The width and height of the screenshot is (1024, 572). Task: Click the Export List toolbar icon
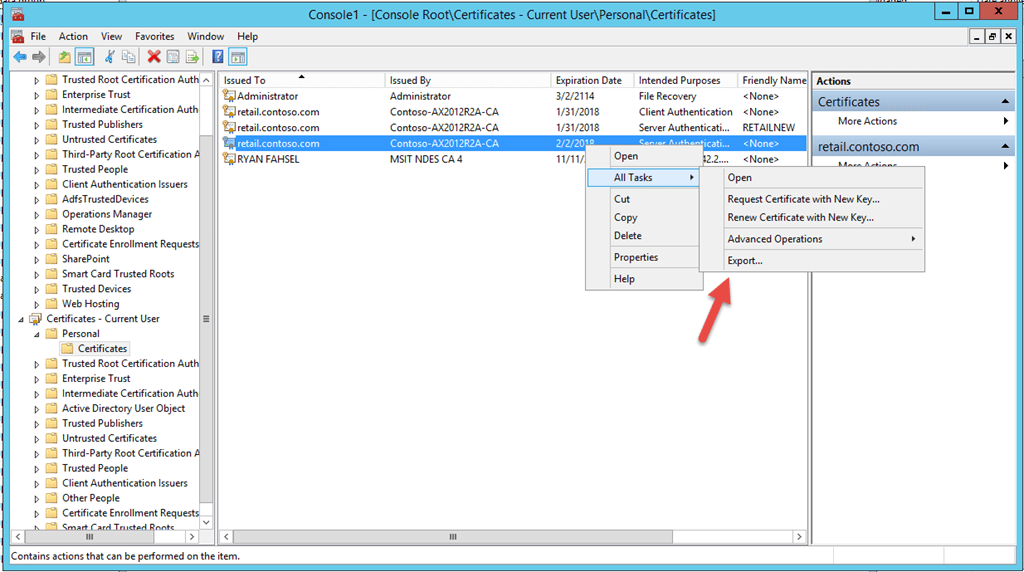coord(192,57)
